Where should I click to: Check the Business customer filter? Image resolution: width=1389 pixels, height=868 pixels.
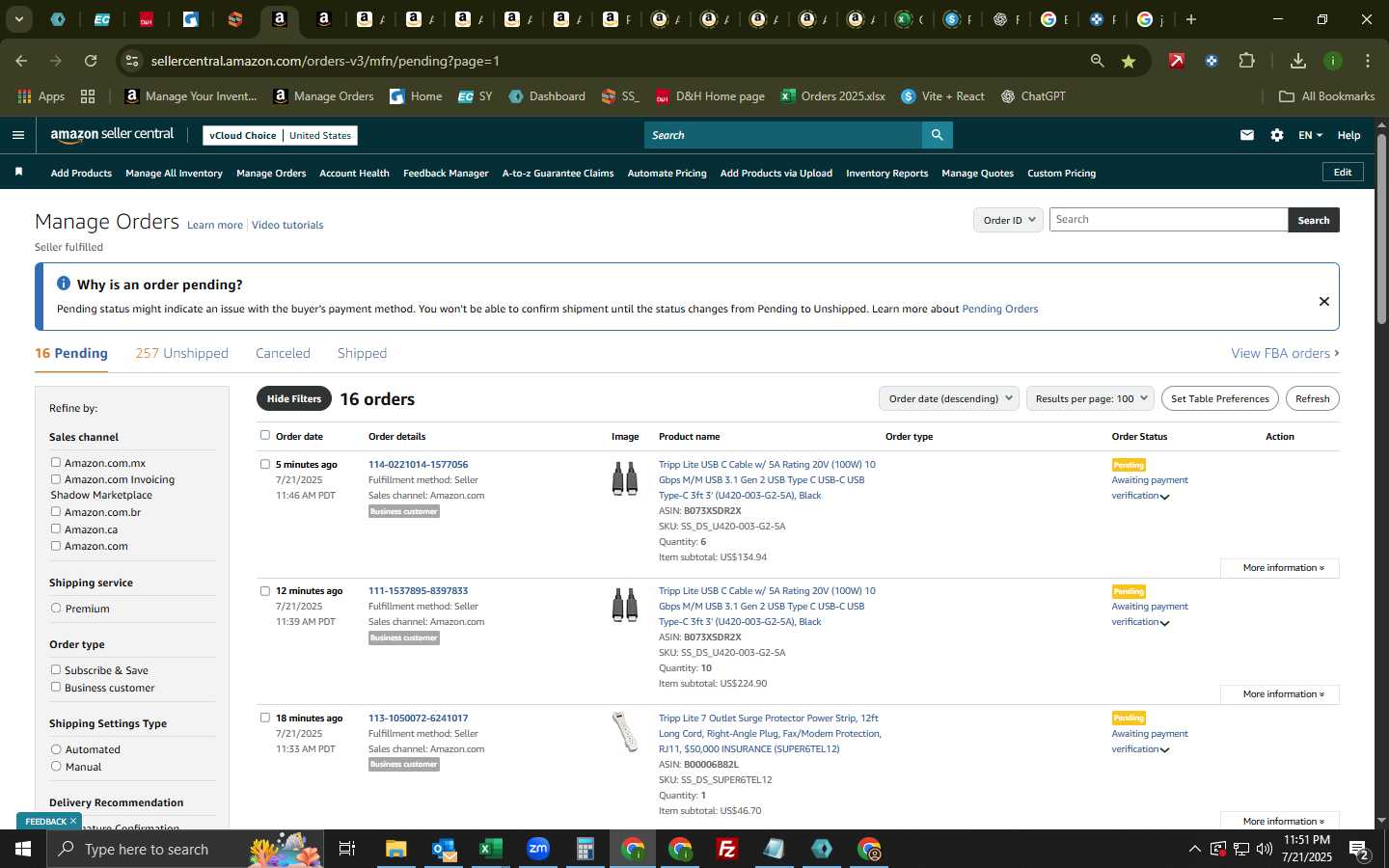pos(56,688)
